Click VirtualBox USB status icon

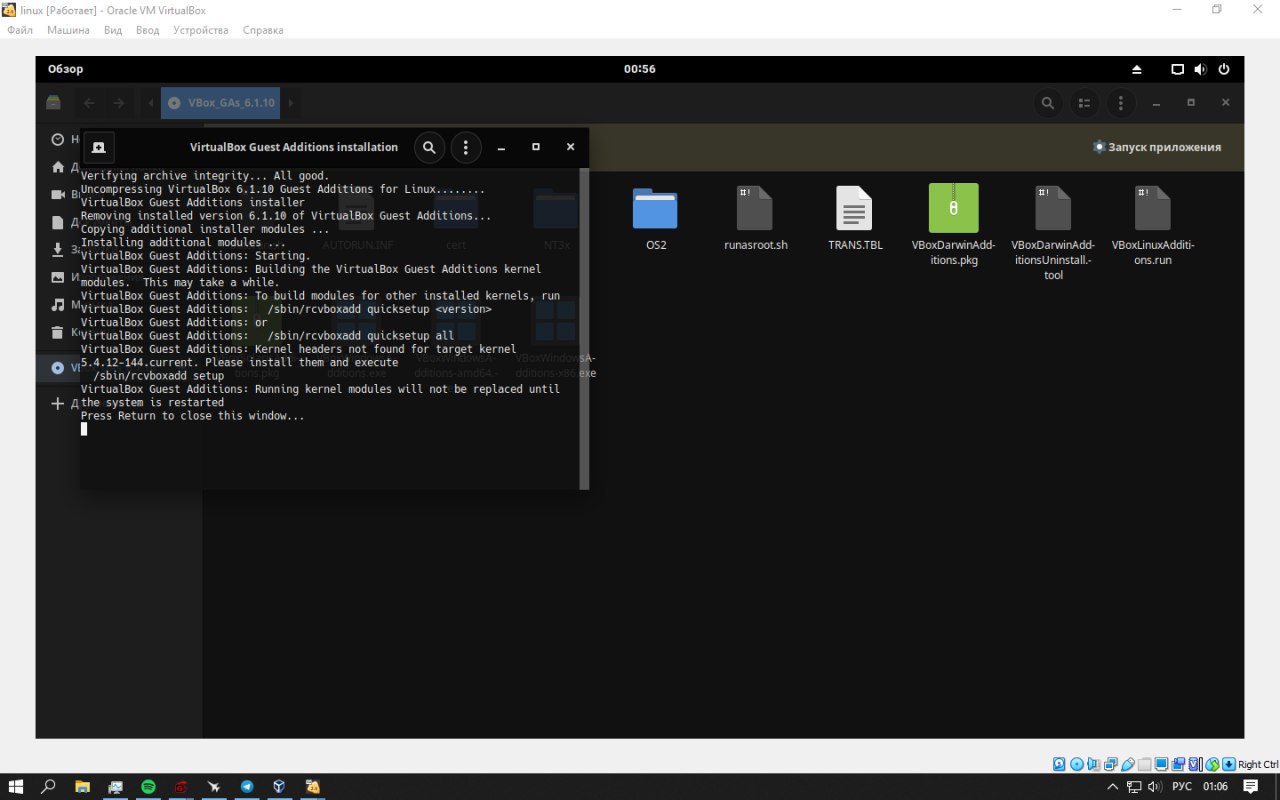pyautogui.click(x=1128, y=764)
